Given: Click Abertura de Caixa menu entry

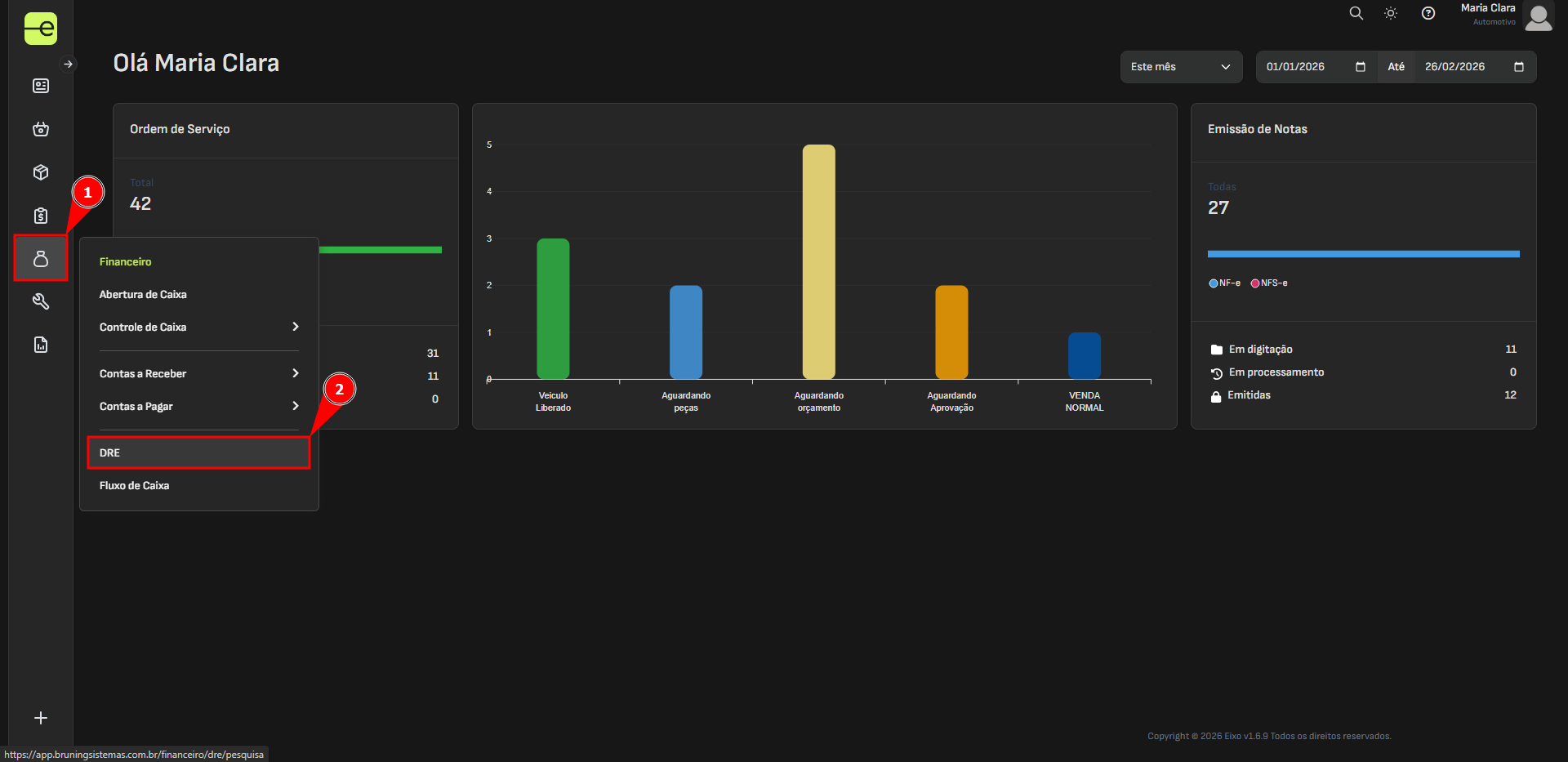Looking at the screenshot, I should (x=143, y=294).
